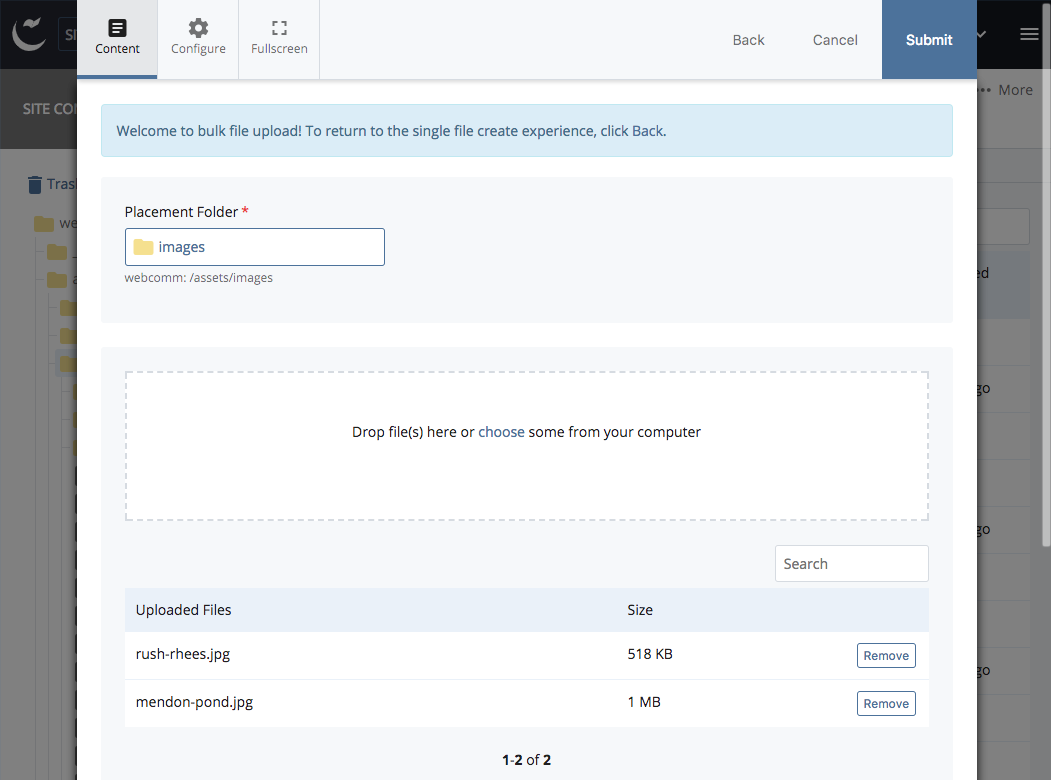The image size is (1051, 780).
Task: Submit the uploaded files
Action: point(929,40)
